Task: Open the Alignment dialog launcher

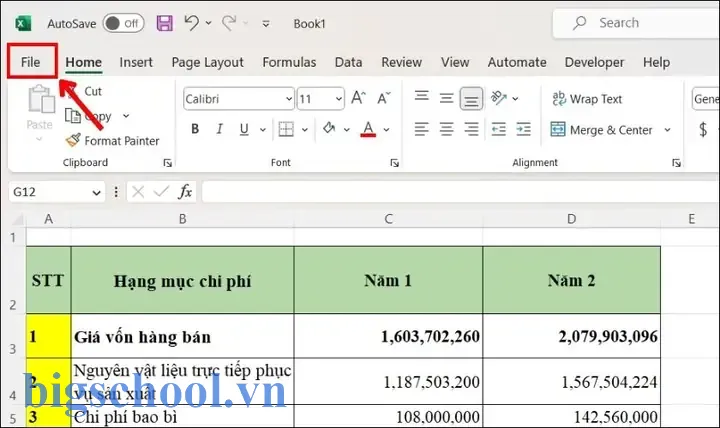Action: click(x=676, y=163)
